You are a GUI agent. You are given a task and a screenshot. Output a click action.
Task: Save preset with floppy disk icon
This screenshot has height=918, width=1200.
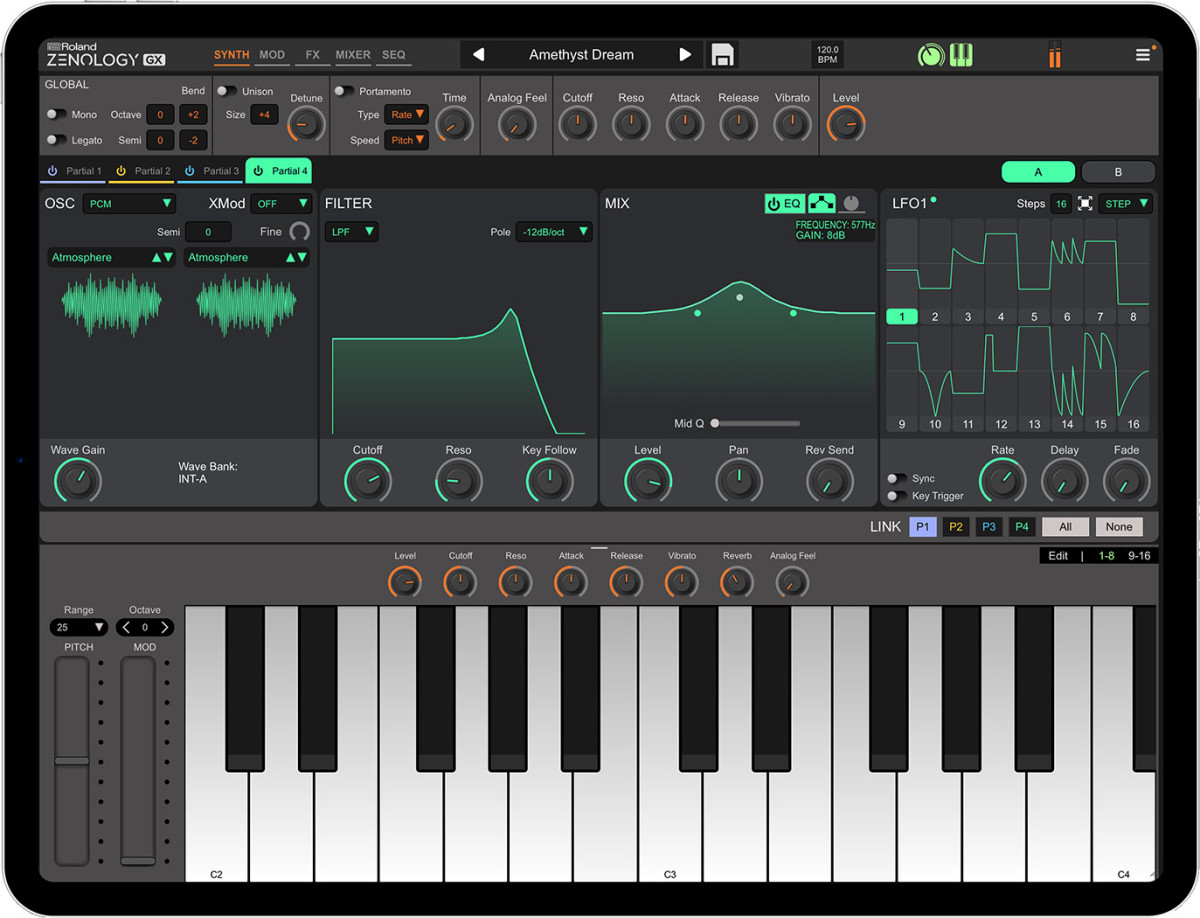pyautogui.click(x=722, y=55)
